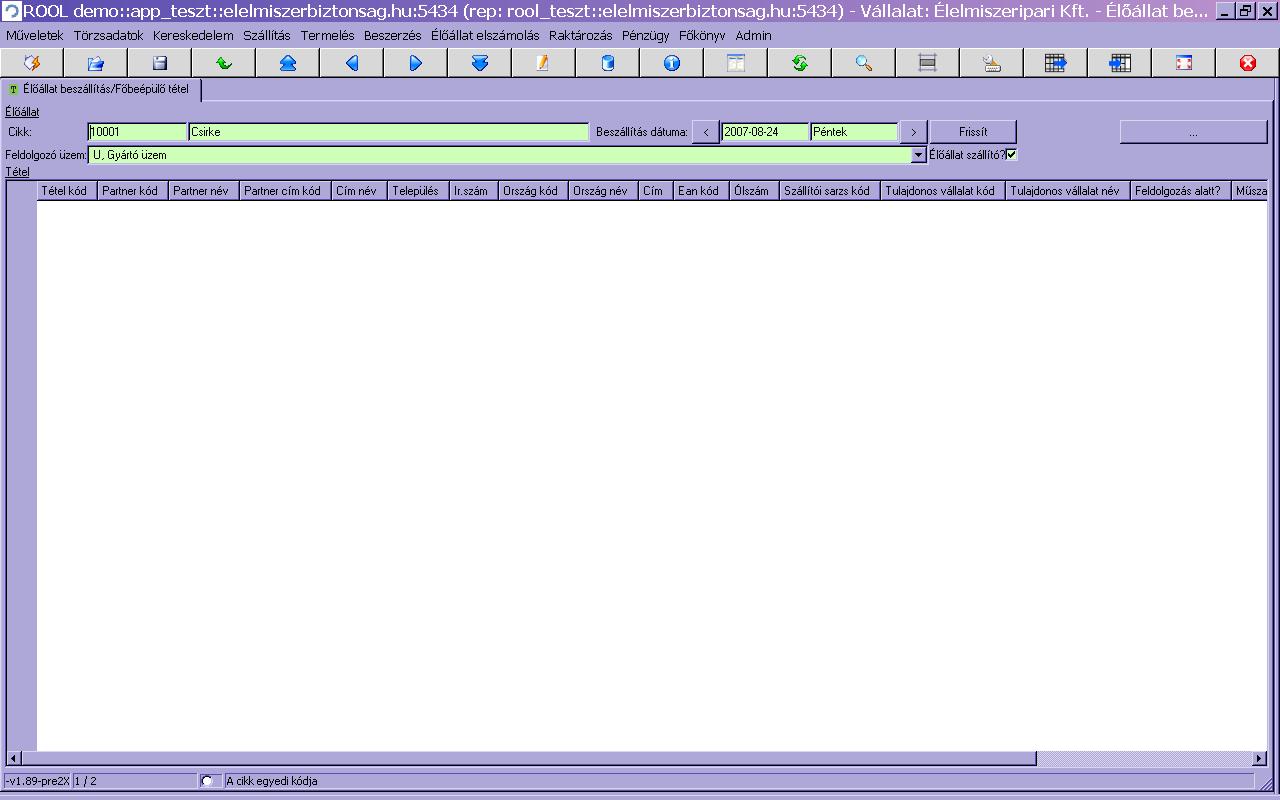Toggle the Élőállat szállító checkbox
1280x800 pixels.
pos(1011,154)
